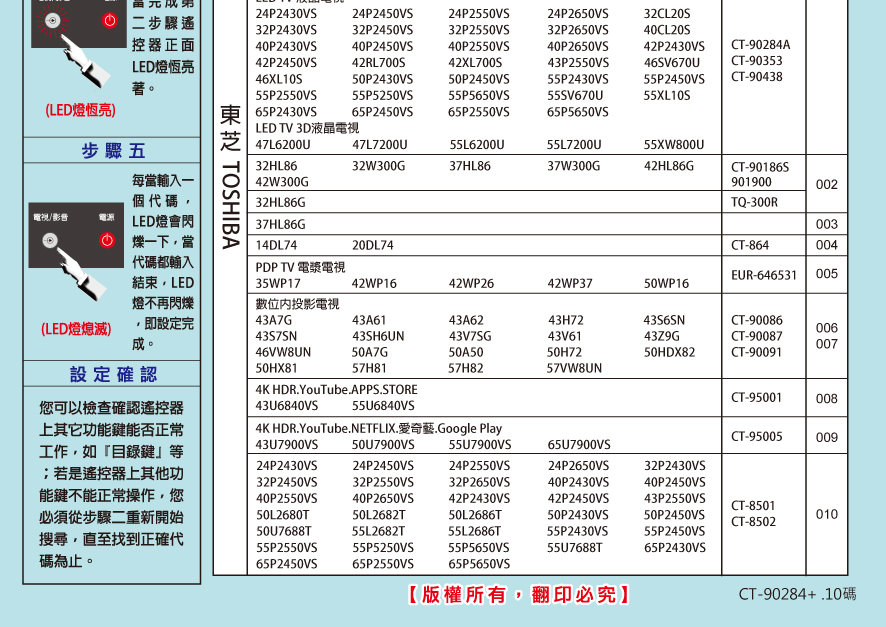Click TV model 47L6200U
The width and height of the screenshot is (886, 627).
point(283,145)
